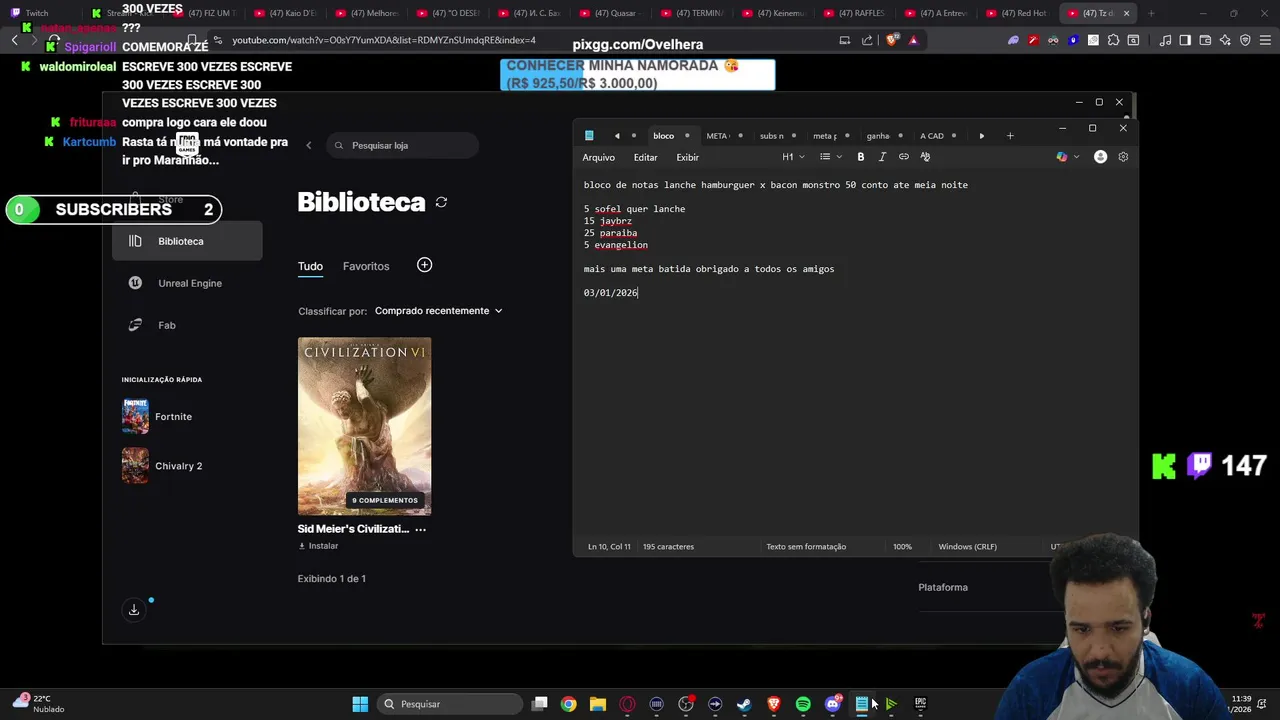Open Fab in Epic sidebar
The image size is (1280, 720).
[x=187, y=325]
